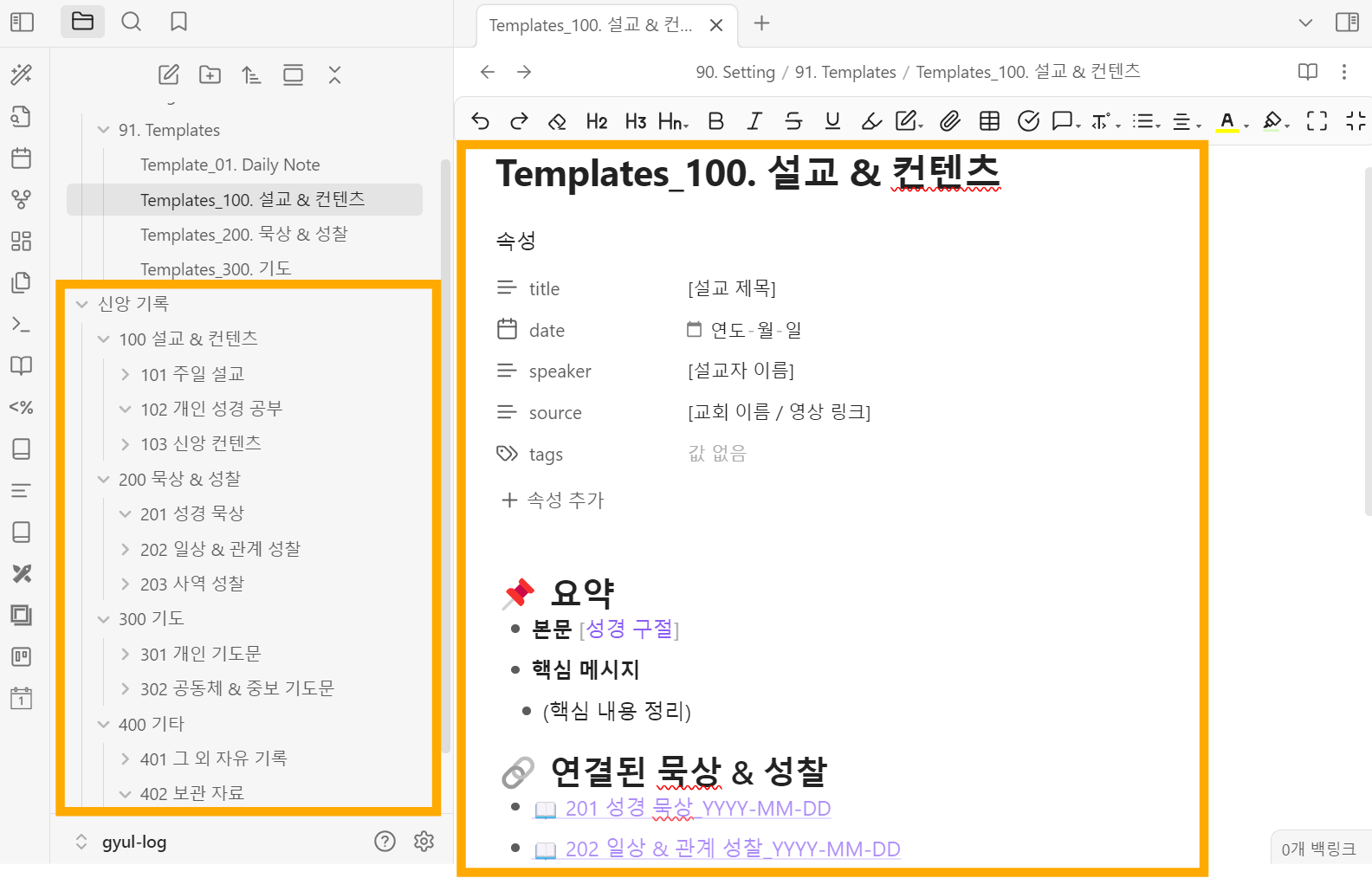Image resolution: width=1372 pixels, height=878 pixels.
Task: Switch to reading view
Action: tap(1308, 72)
